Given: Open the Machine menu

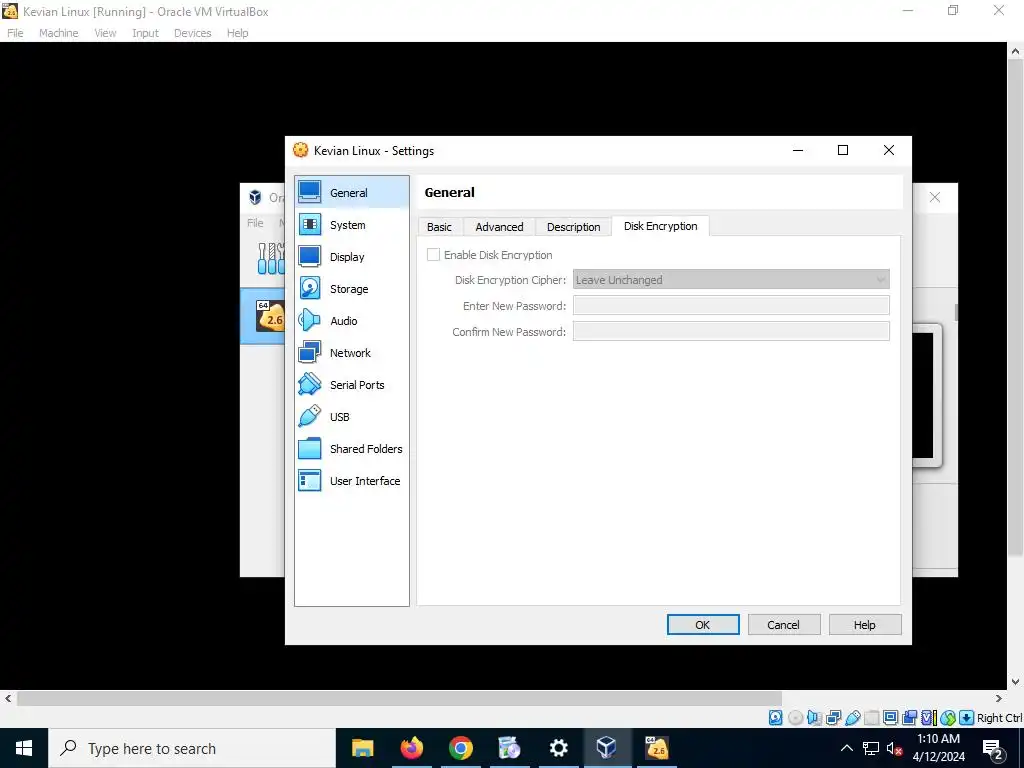Looking at the screenshot, I should 59,33.
